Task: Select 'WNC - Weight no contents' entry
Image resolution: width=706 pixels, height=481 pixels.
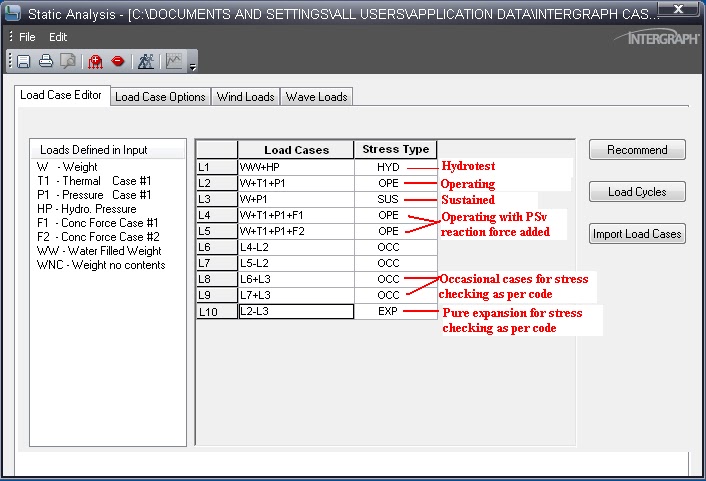Action: (101, 264)
